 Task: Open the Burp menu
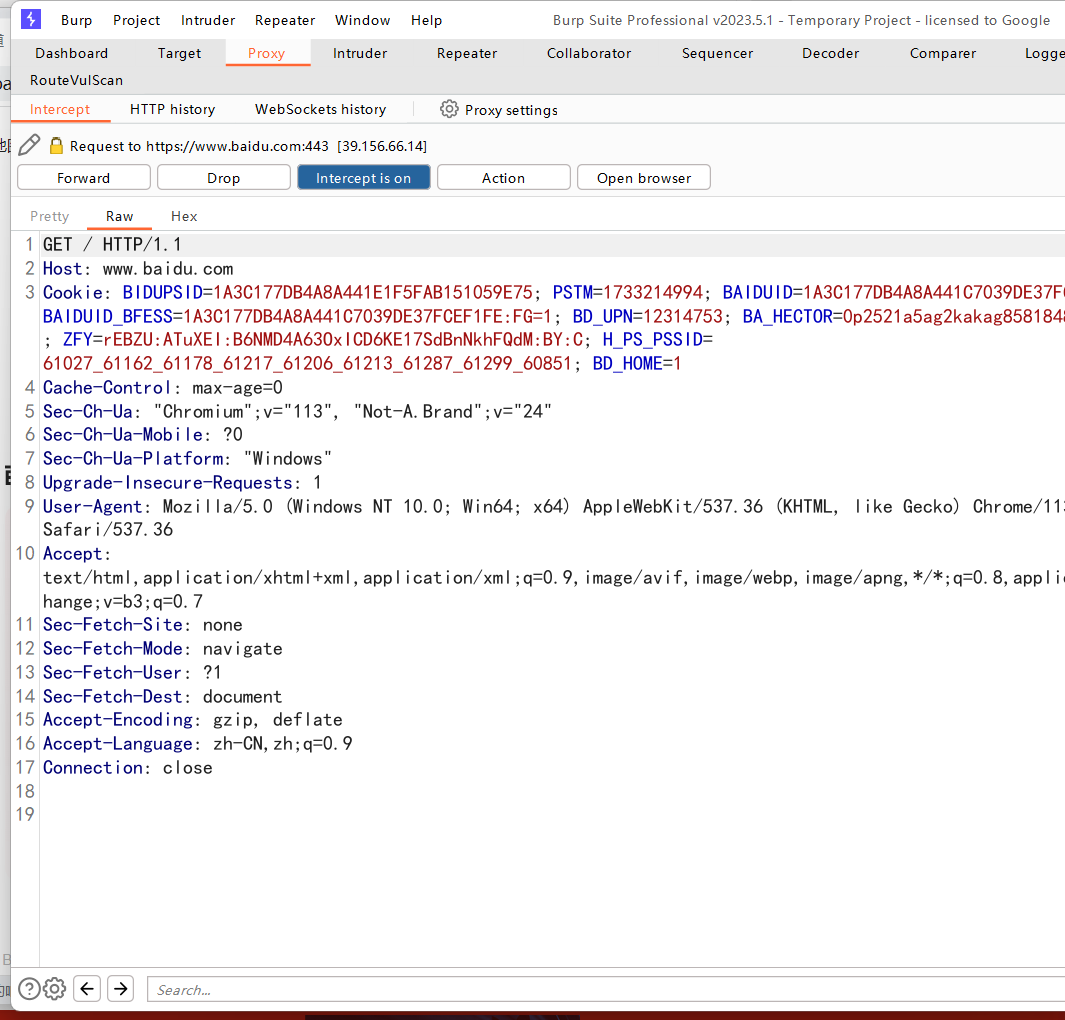click(x=76, y=20)
